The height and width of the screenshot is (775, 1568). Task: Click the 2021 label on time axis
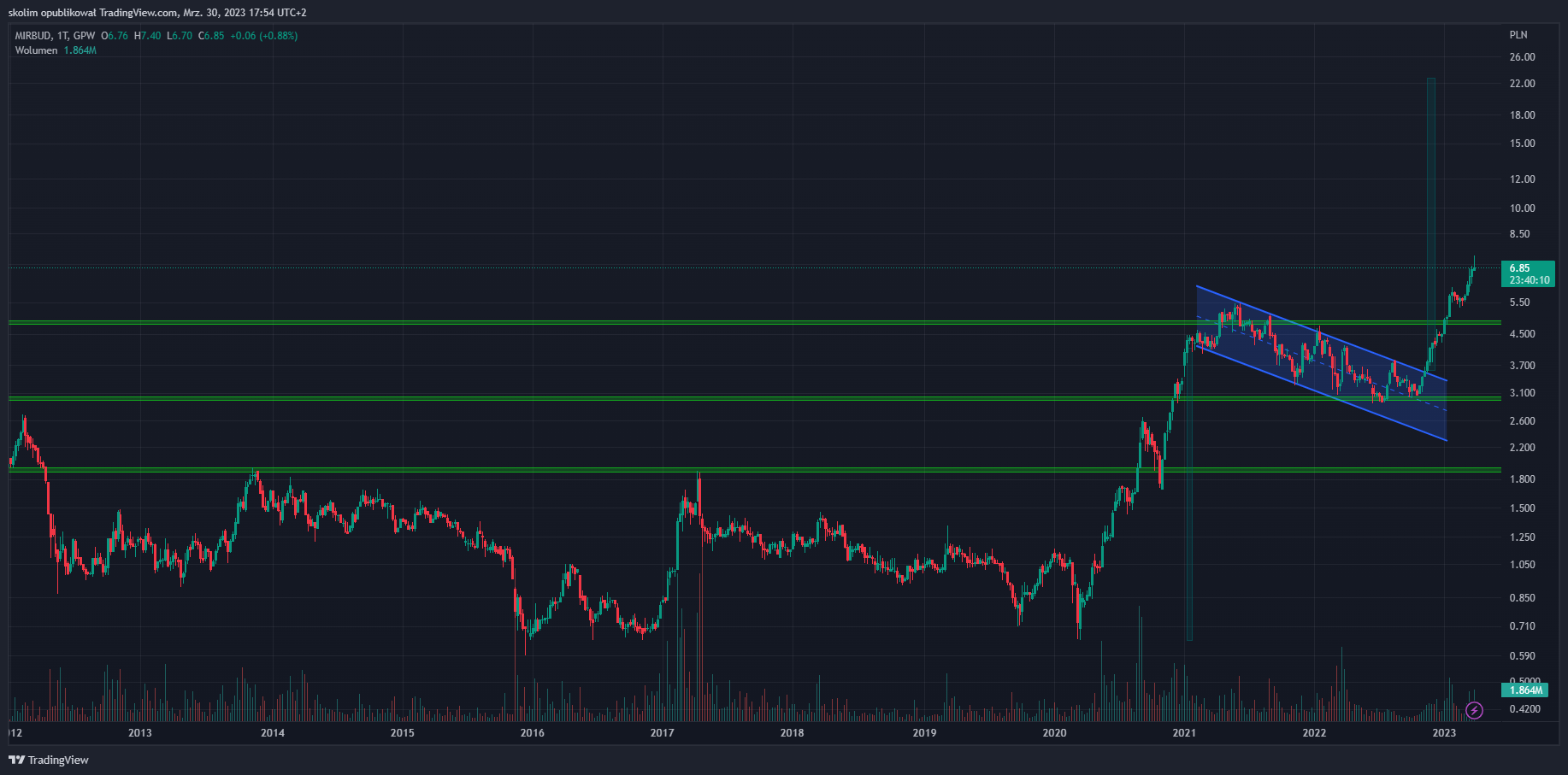pyautogui.click(x=1184, y=733)
